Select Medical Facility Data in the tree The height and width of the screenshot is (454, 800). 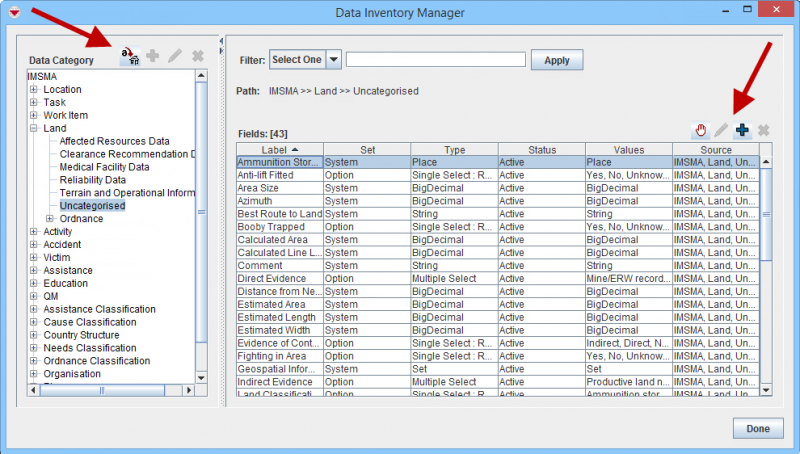pyautogui.click(x=104, y=167)
